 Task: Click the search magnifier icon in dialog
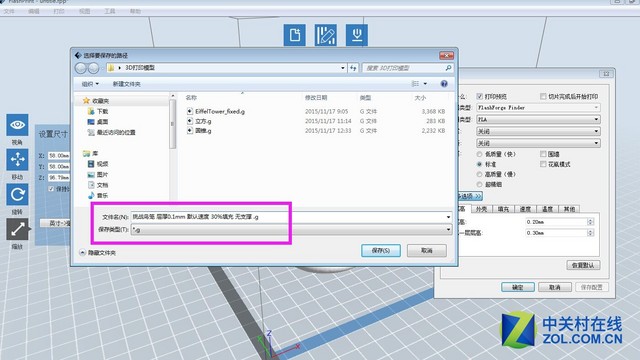pyautogui.click(x=448, y=68)
